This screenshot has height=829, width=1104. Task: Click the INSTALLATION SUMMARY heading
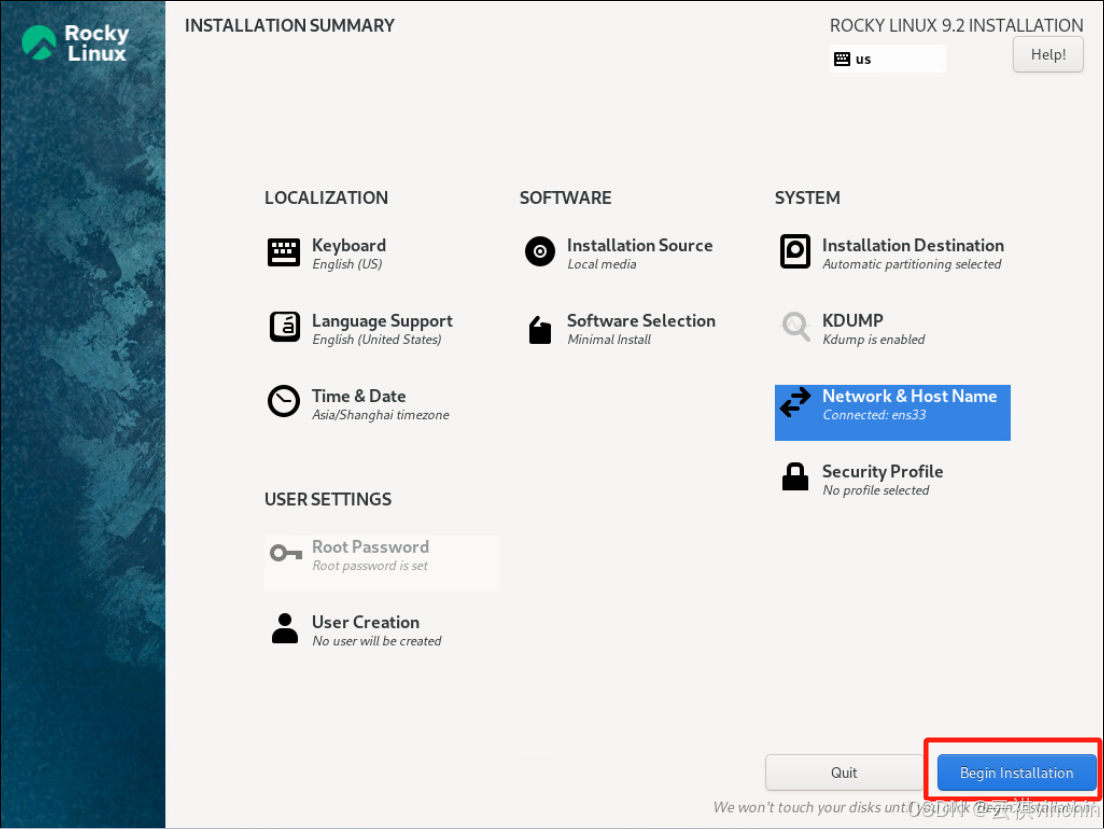click(289, 25)
